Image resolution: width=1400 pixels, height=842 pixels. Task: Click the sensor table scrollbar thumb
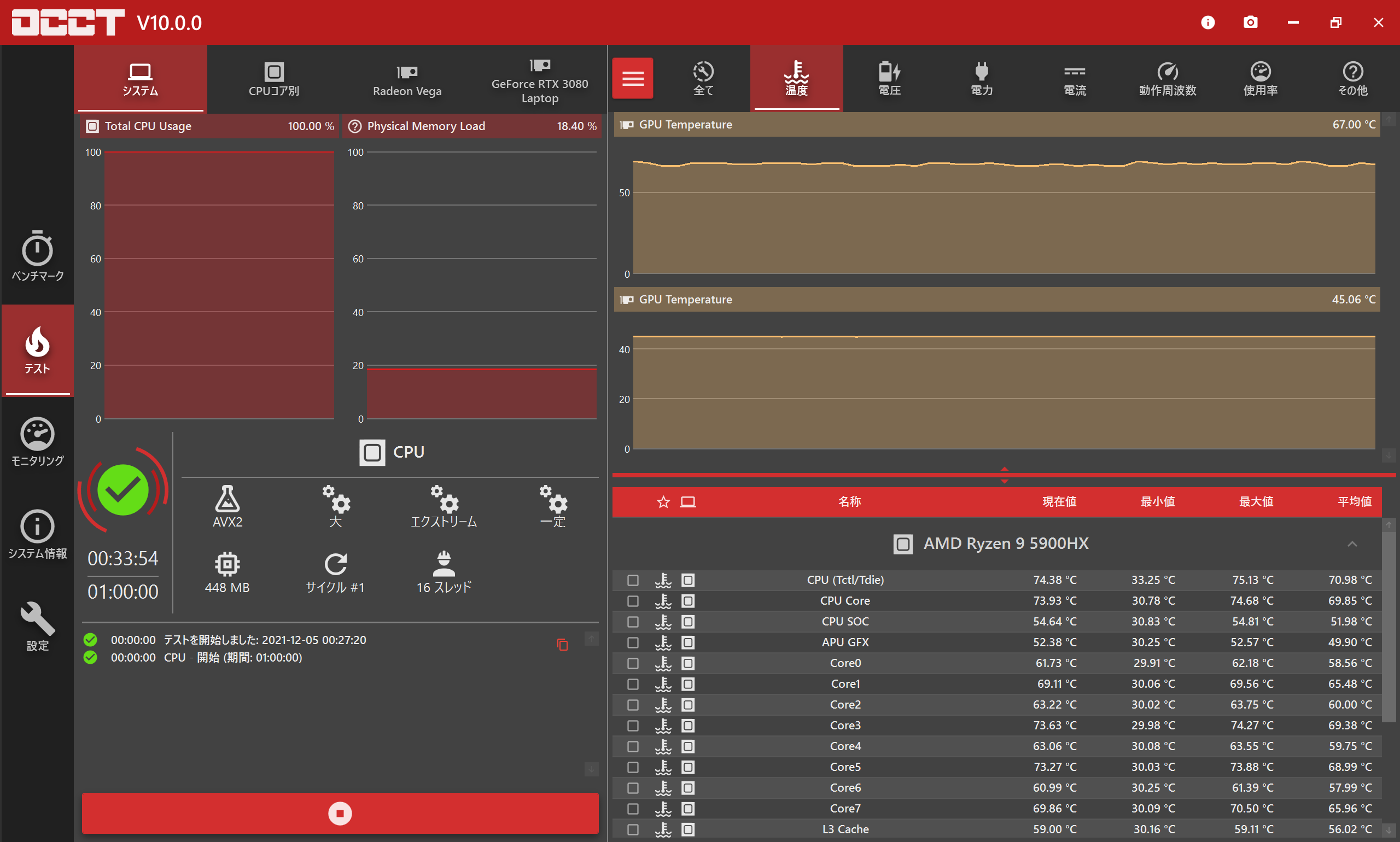tap(1388, 627)
